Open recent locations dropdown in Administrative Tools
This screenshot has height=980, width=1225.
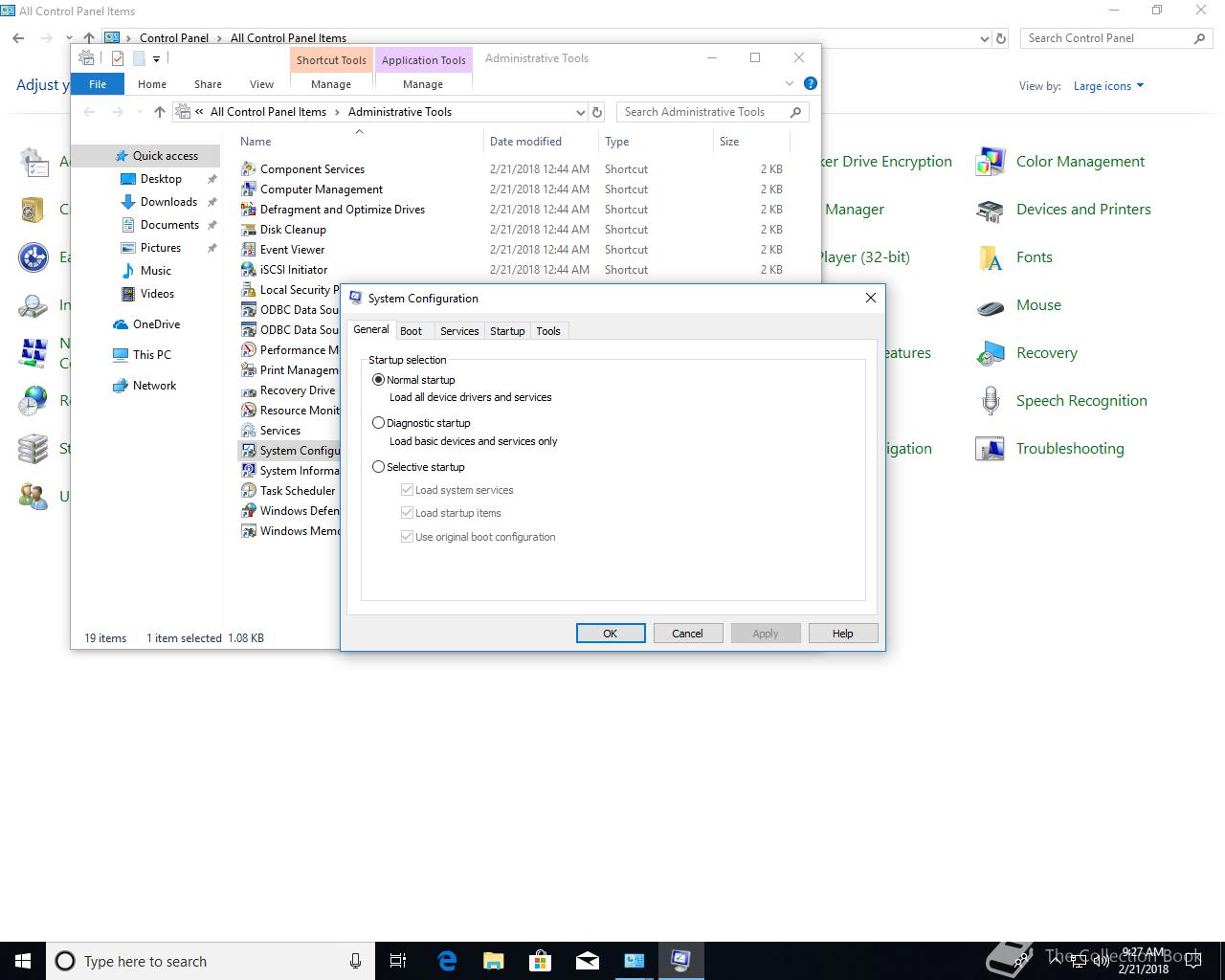[x=140, y=112]
